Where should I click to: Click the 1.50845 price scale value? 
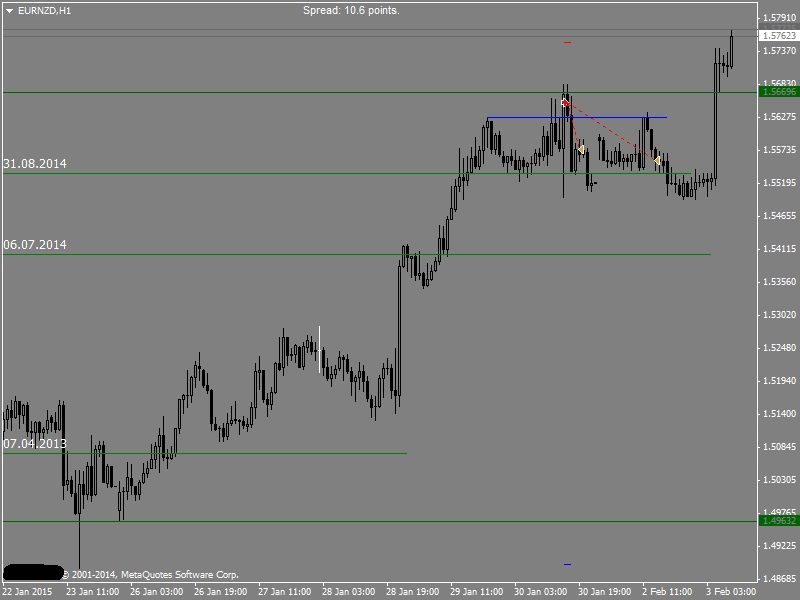pyautogui.click(x=779, y=447)
